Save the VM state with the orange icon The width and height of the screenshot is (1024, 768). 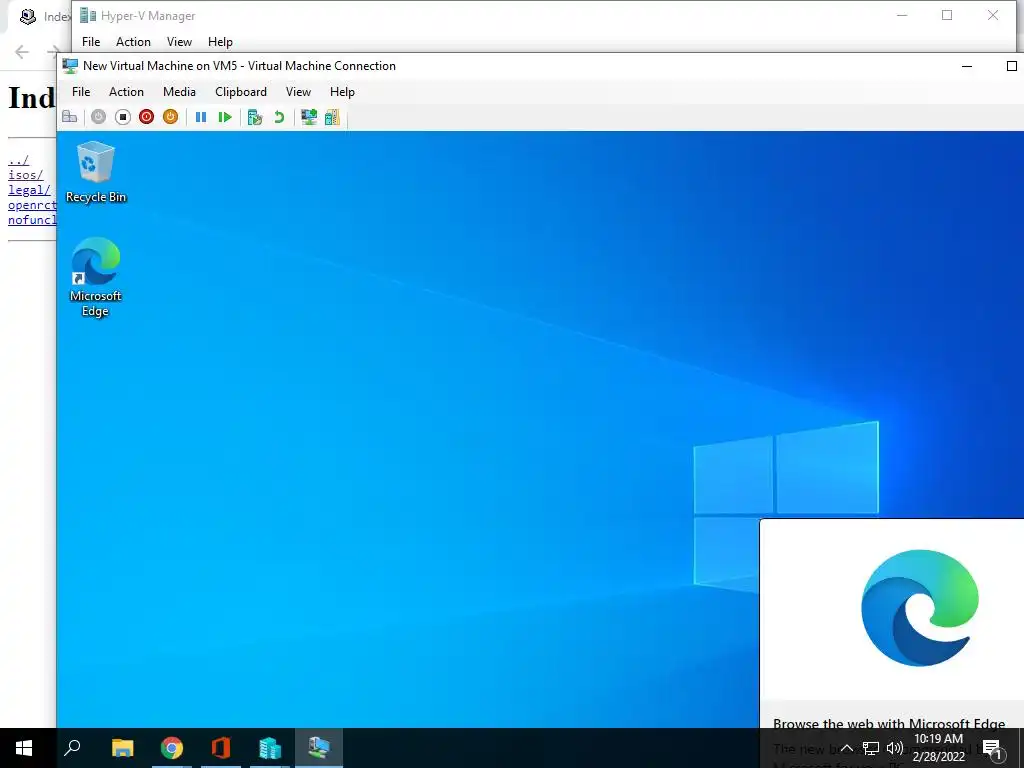point(170,117)
